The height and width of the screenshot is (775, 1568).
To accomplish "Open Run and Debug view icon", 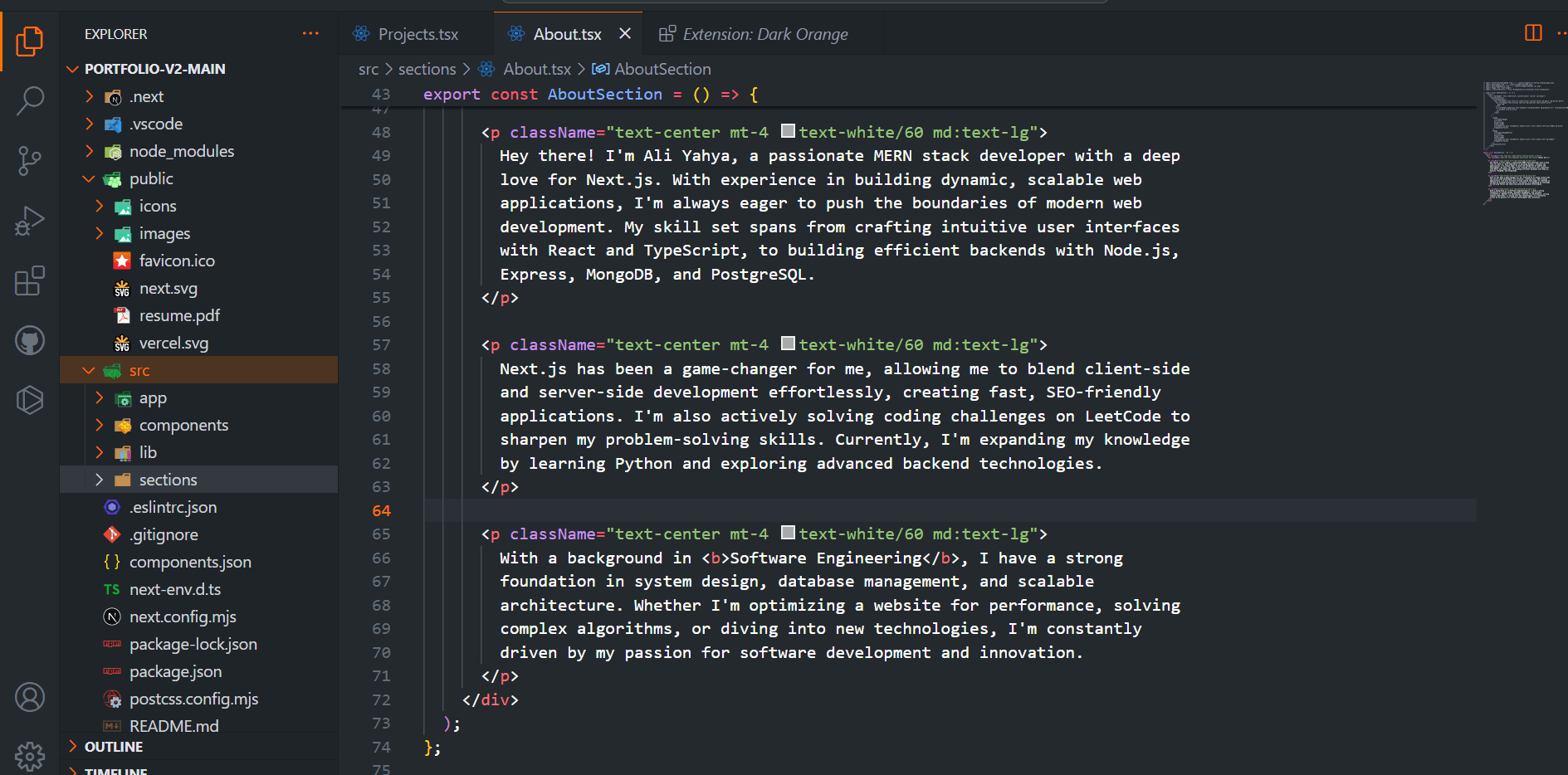I will point(30,222).
